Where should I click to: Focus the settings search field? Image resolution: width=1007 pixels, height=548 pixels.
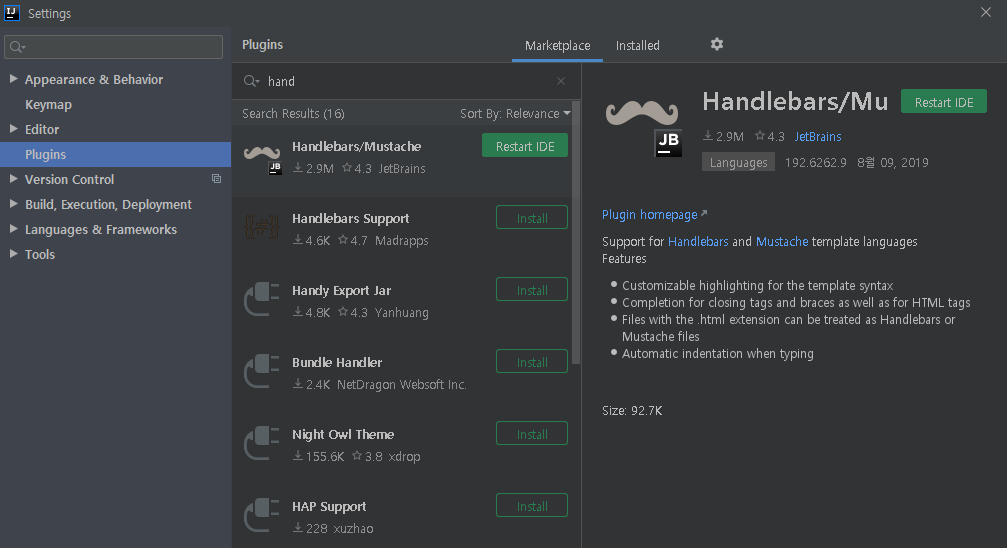point(114,47)
